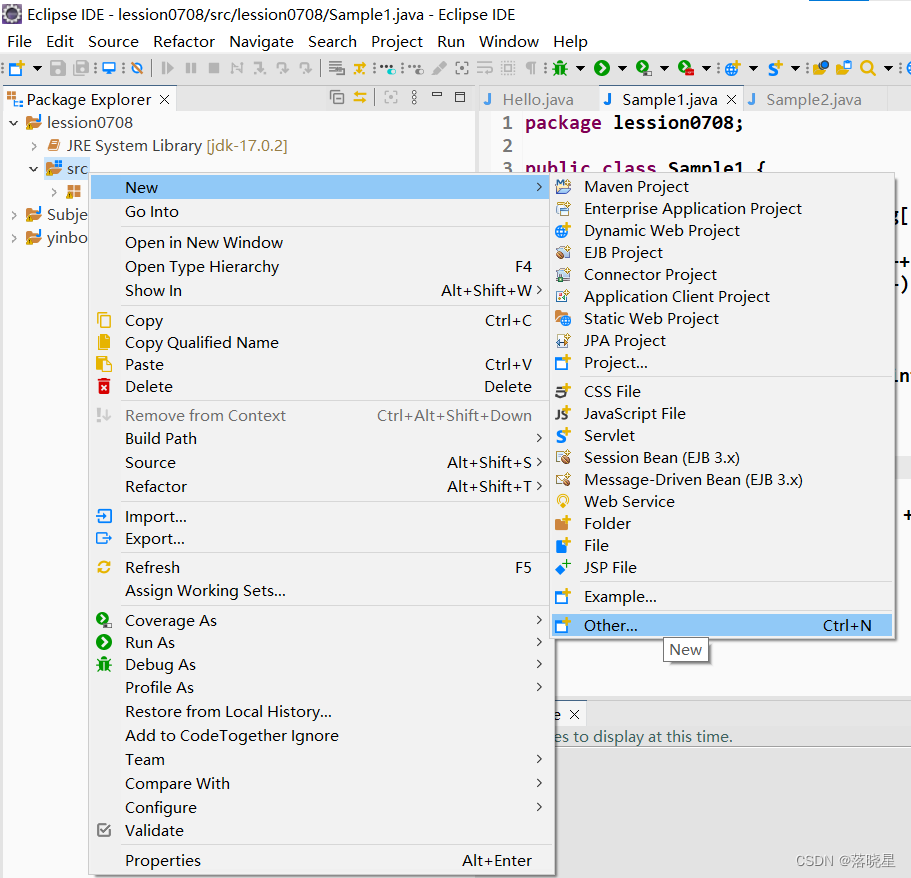The width and height of the screenshot is (911, 878).
Task: Minimize the Package Explorer view
Action: tap(437, 95)
